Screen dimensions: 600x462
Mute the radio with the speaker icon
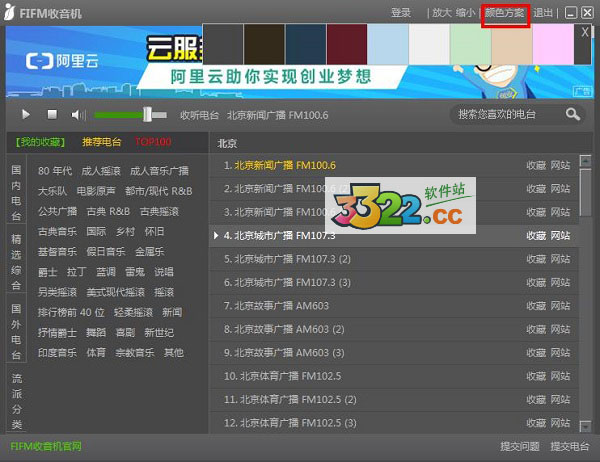(79, 115)
